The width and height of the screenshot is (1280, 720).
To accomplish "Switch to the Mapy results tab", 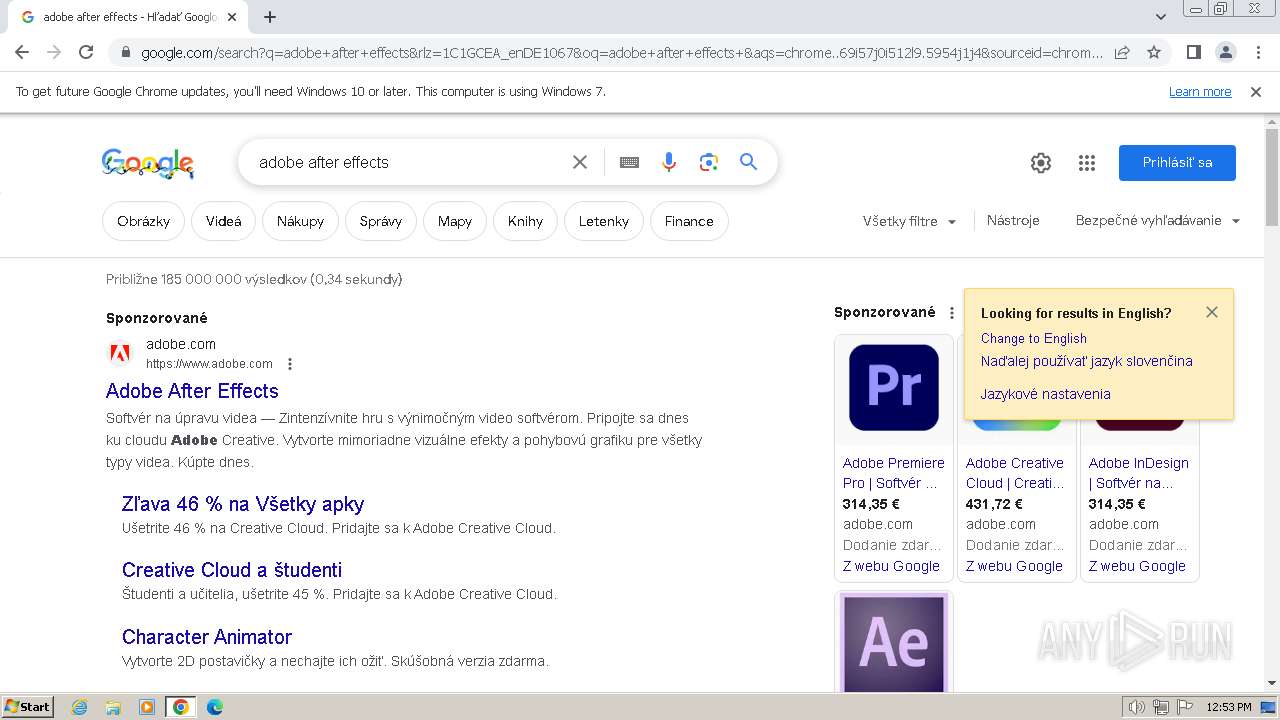I will click(x=455, y=221).
